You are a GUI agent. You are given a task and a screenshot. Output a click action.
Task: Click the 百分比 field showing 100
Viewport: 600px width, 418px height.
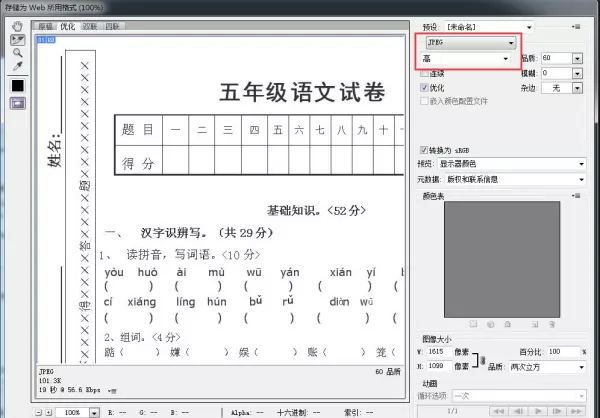[564, 352]
